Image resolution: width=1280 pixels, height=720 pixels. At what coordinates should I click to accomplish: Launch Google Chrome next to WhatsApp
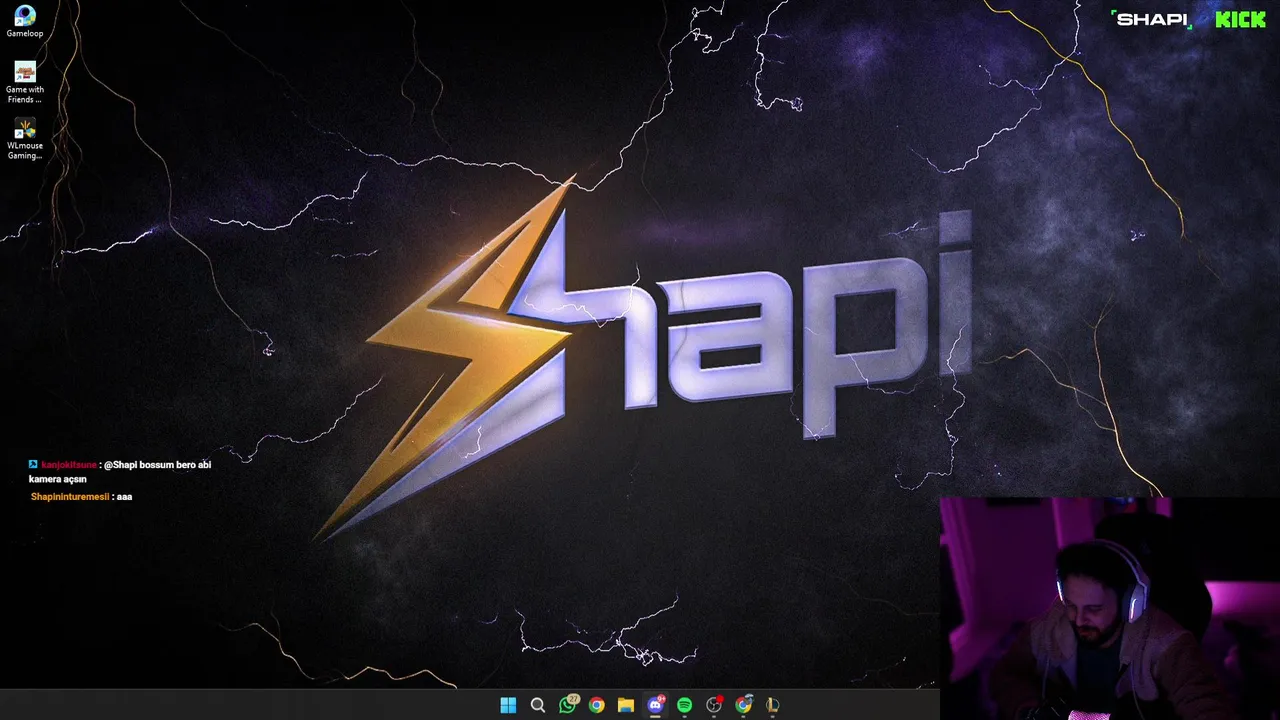[x=596, y=705]
